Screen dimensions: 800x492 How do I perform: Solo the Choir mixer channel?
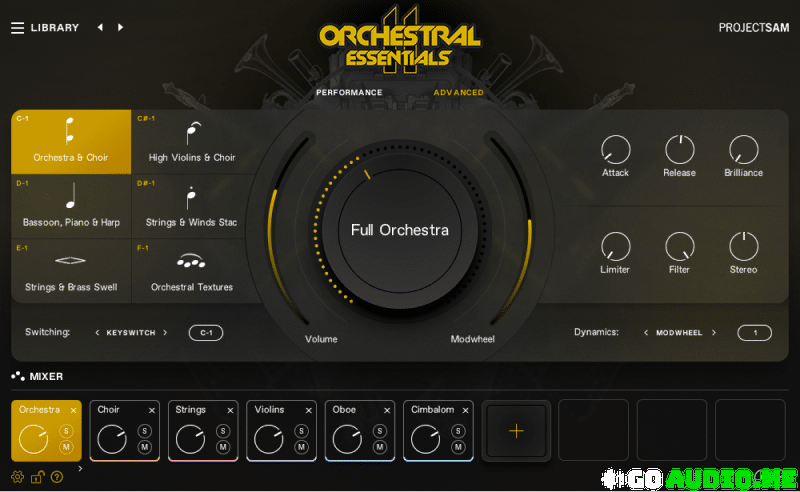144,431
